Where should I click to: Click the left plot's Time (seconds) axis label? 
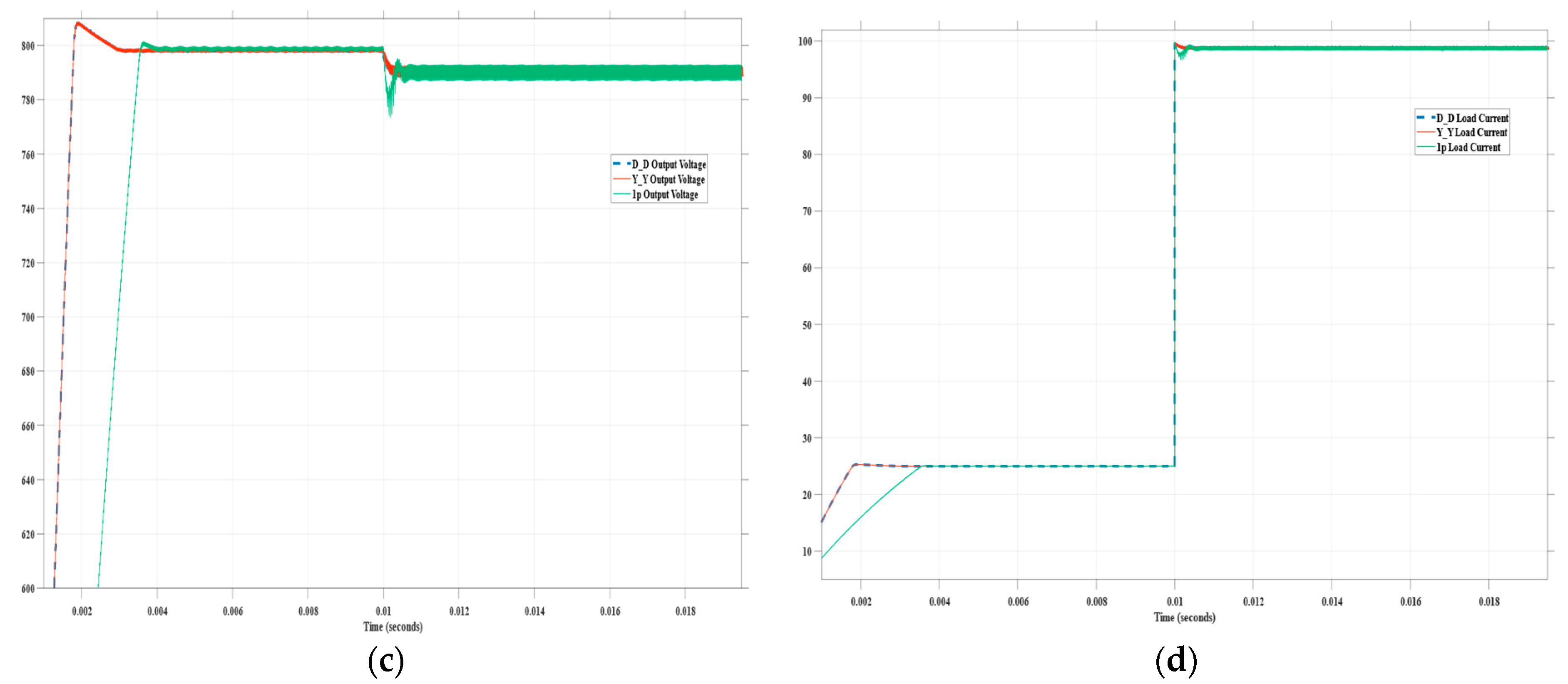[393, 627]
